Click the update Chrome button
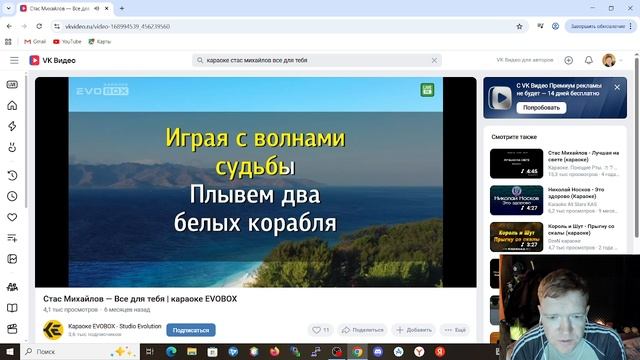640x360 pixels. (x=598, y=26)
